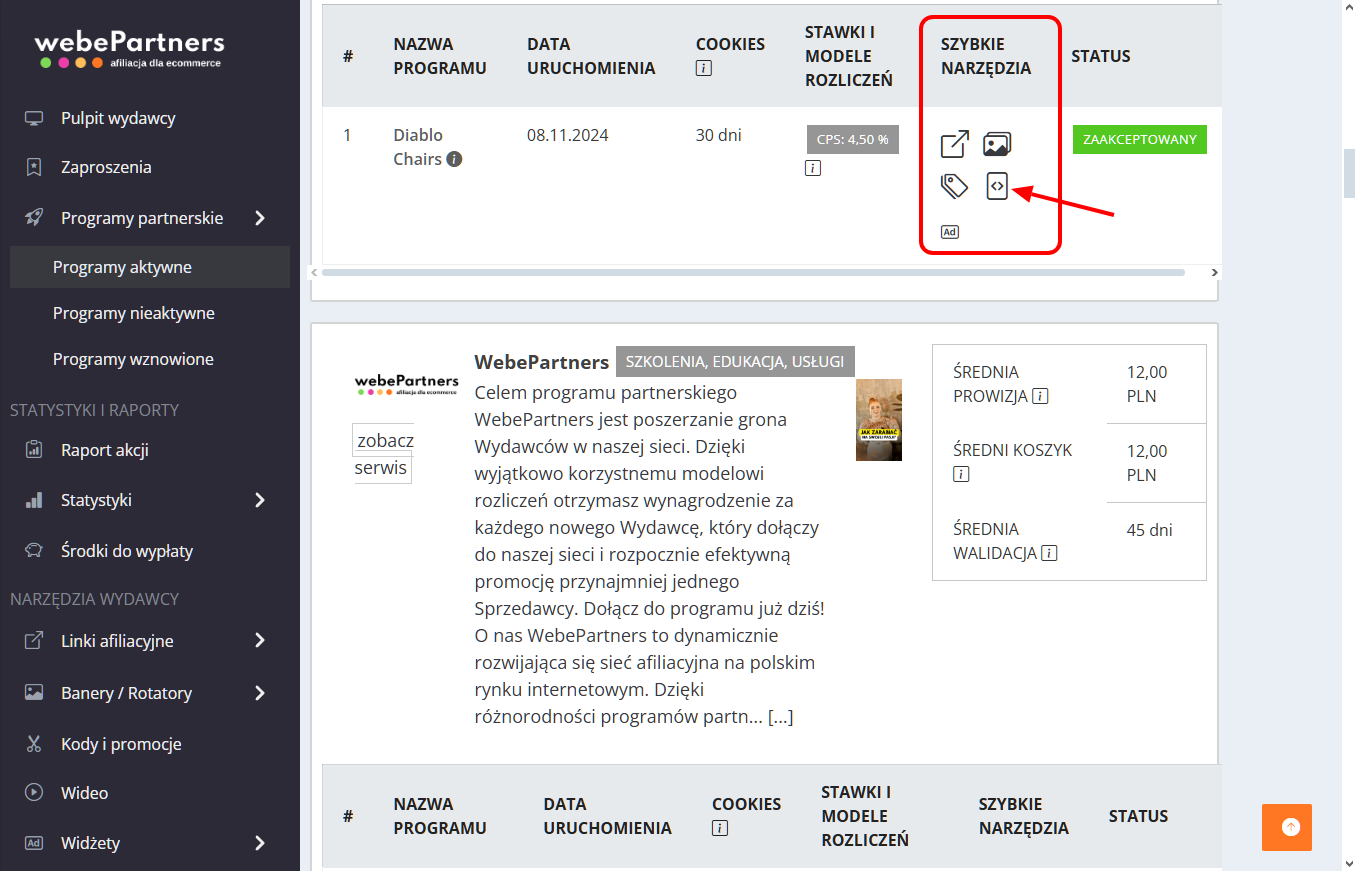Click the Wideo play icon
Viewport: 1357px width, 871px height.
click(x=34, y=793)
